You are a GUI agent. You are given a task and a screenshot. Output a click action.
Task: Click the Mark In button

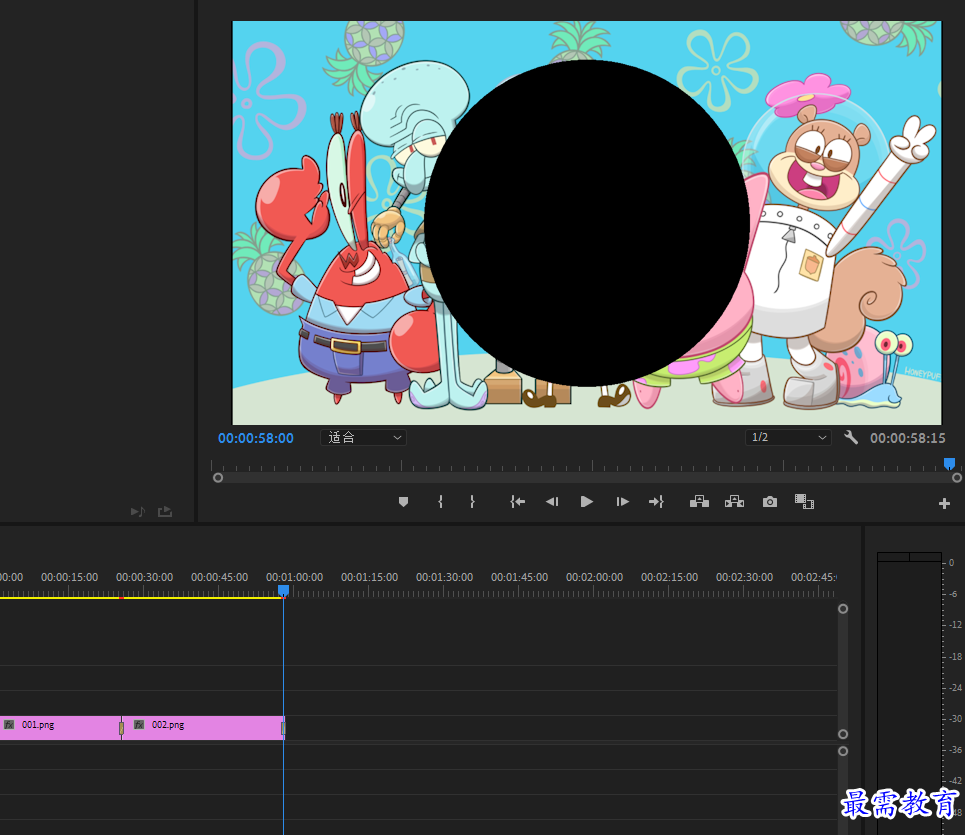440,502
